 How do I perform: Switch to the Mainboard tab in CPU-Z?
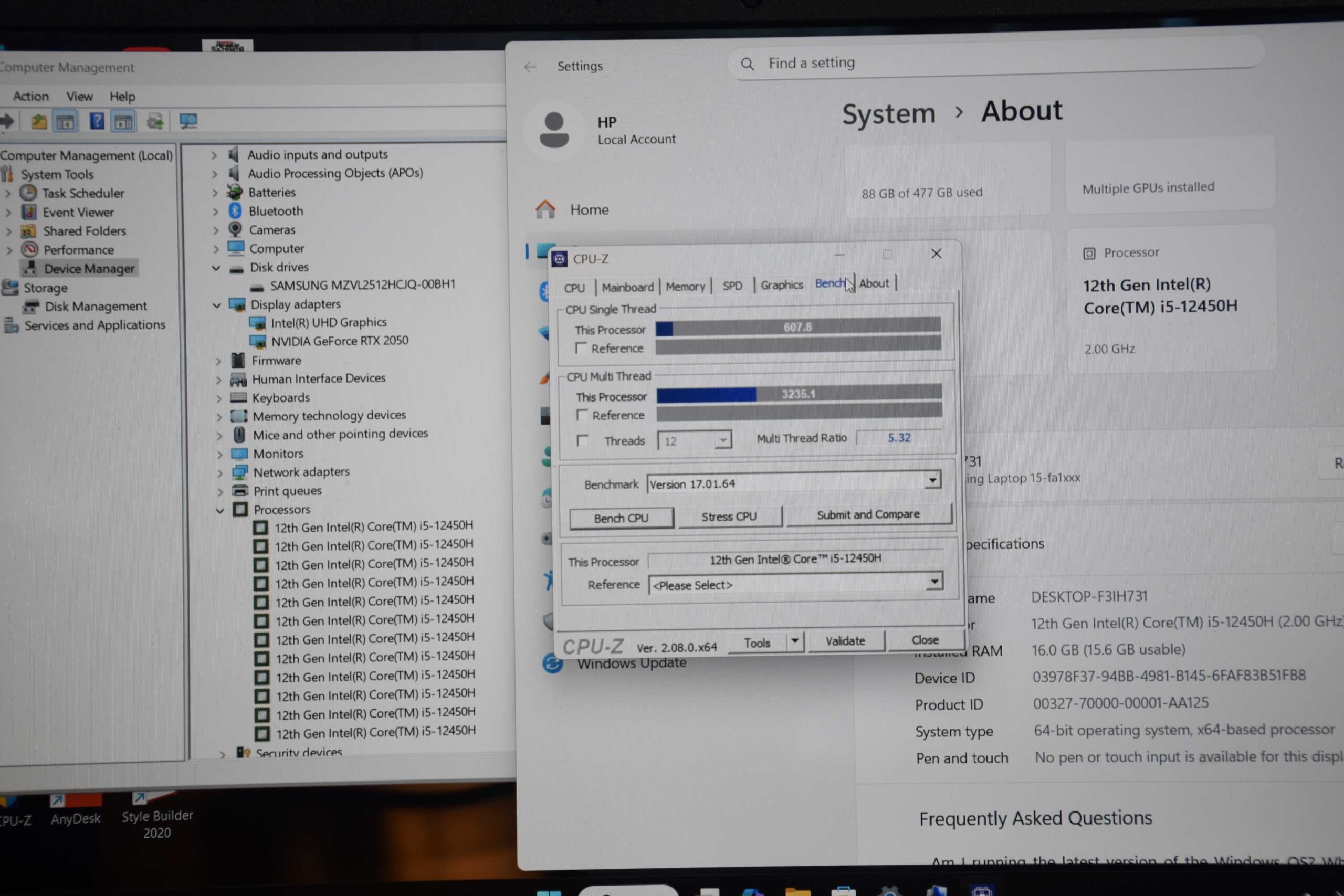pyautogui.click(x=627, y=287)
